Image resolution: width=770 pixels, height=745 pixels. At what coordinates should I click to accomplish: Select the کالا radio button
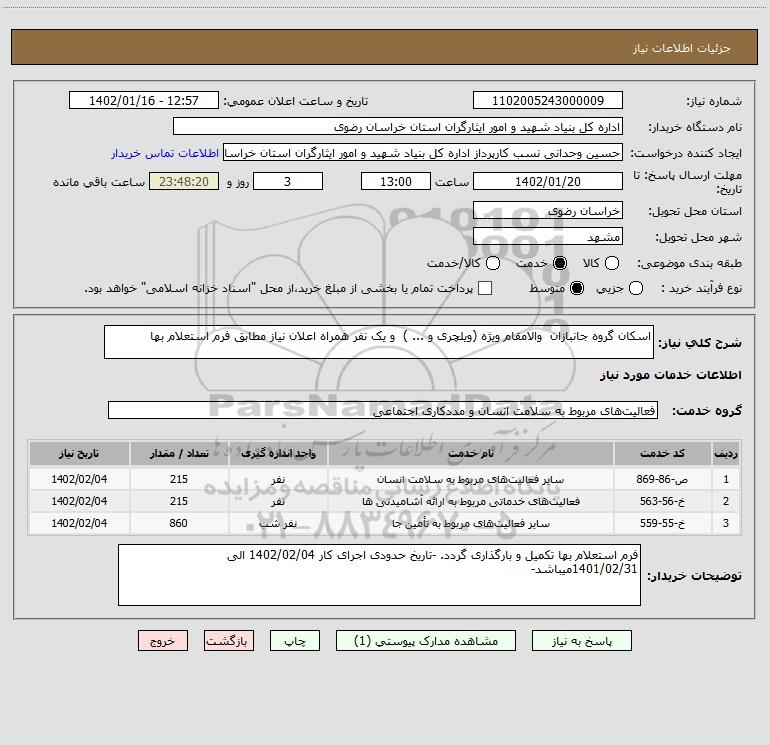pyautogui.click(x=611, y=263)
